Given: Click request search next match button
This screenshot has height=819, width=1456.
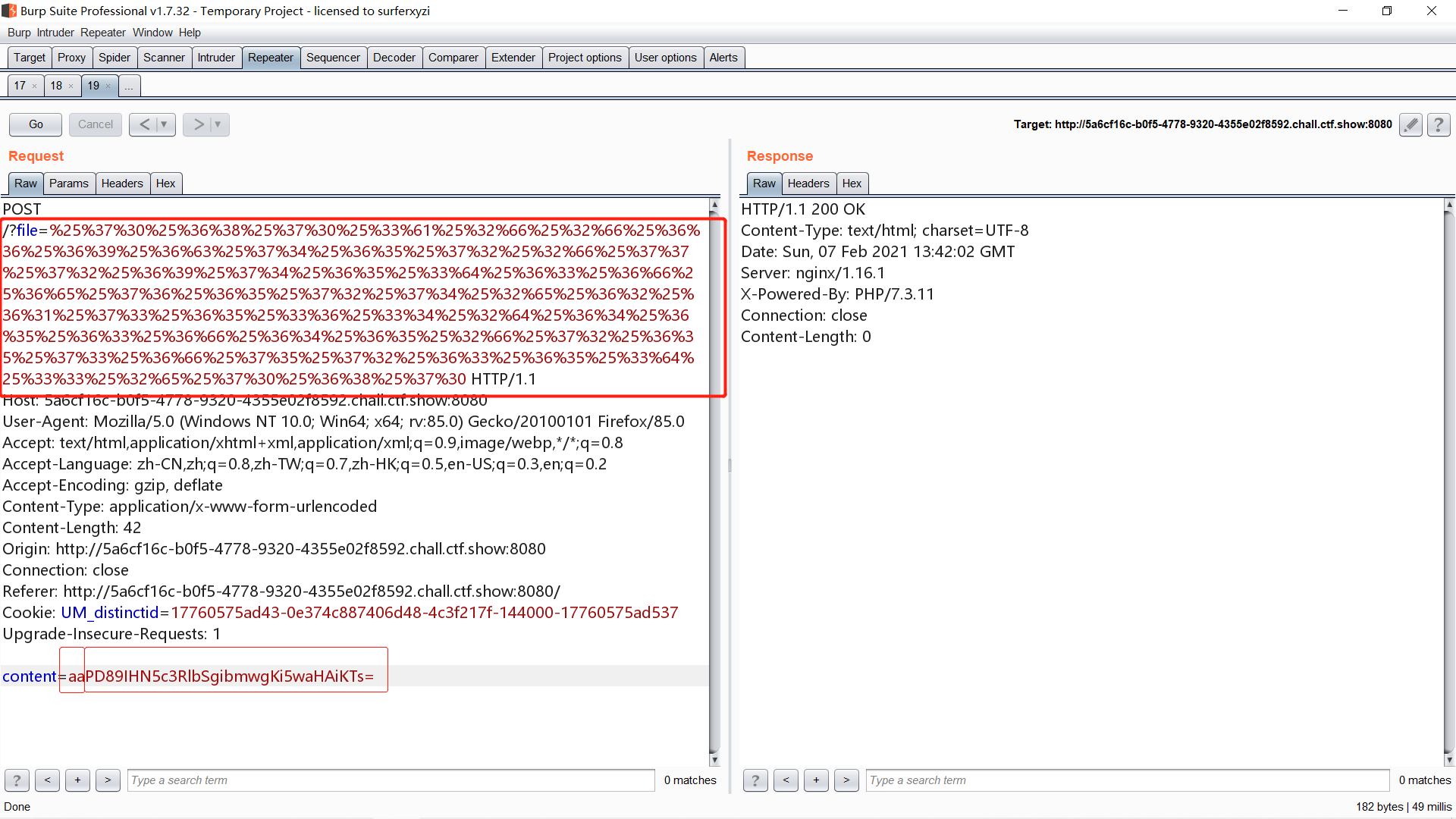Looking at the screenshot, I should 108,780.
